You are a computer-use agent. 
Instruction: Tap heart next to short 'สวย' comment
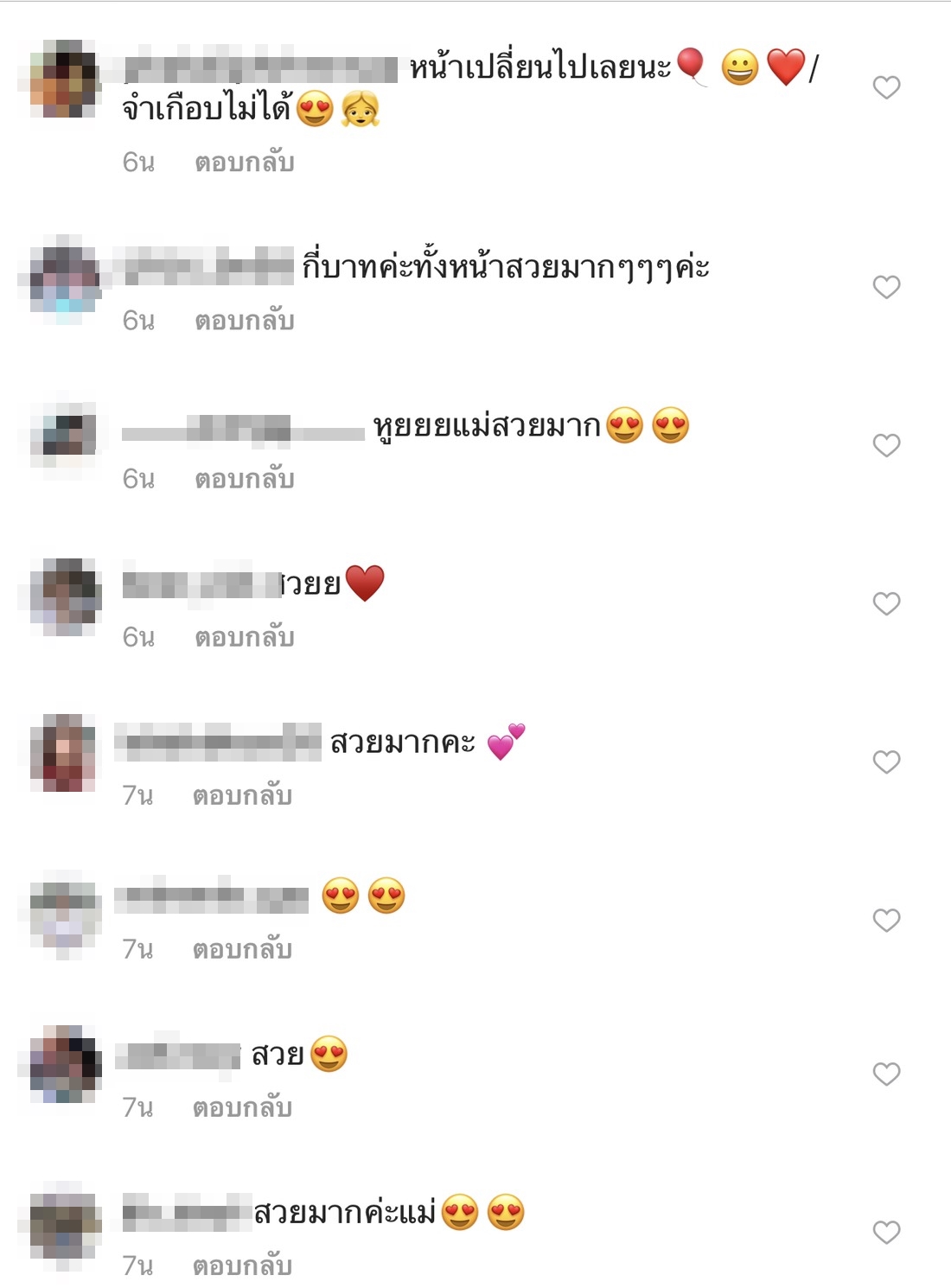pyautogui.click(x=886, y=1074)
